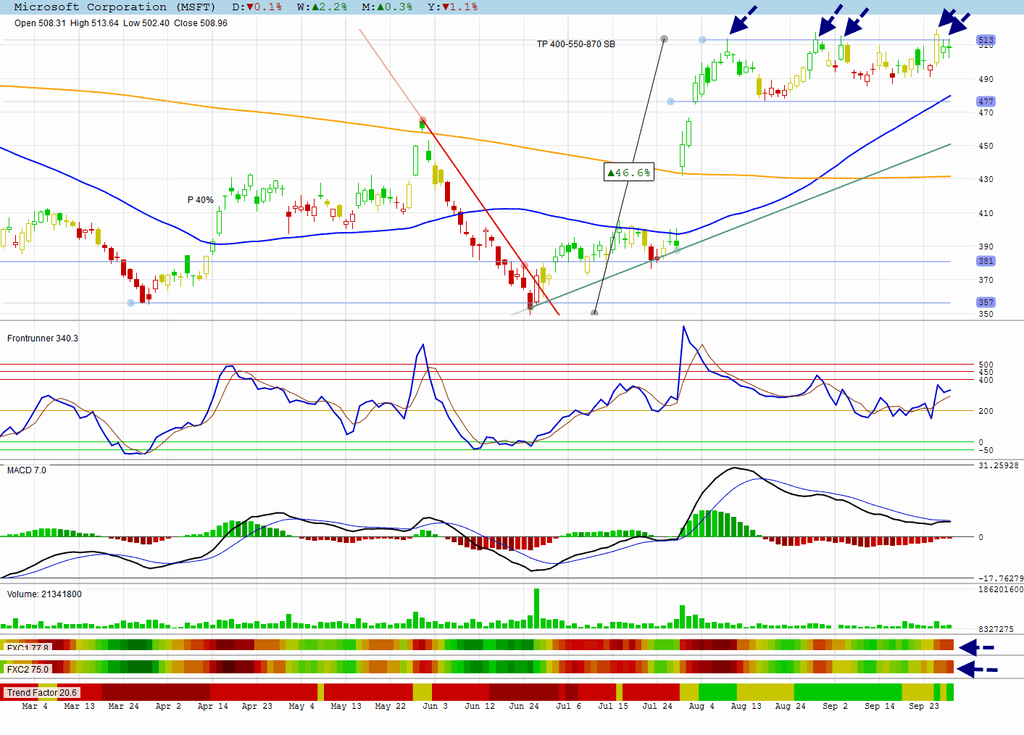Select the red circle handle atop the red trendline
The width and height of the screenshot is (1024, 735).
click(x=423, y=121)
